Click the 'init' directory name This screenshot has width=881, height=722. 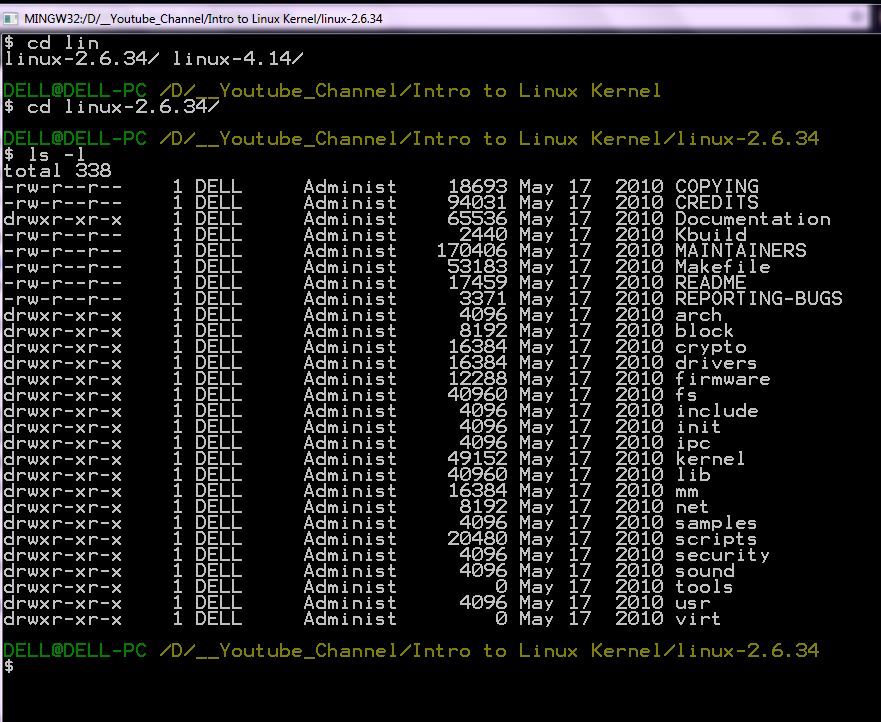click(698, 426)
